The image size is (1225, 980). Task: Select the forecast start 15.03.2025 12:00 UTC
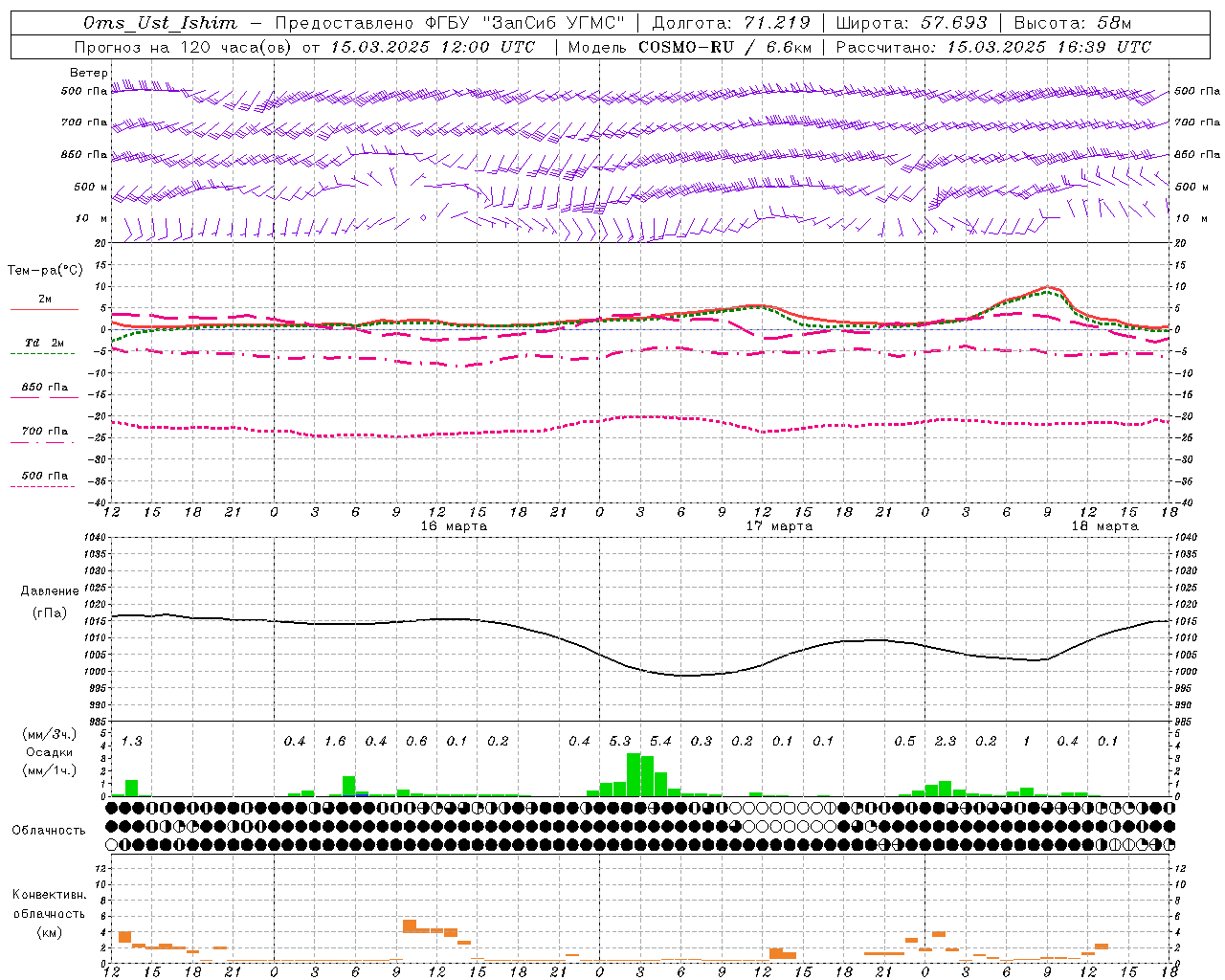(x=433, y=47)
